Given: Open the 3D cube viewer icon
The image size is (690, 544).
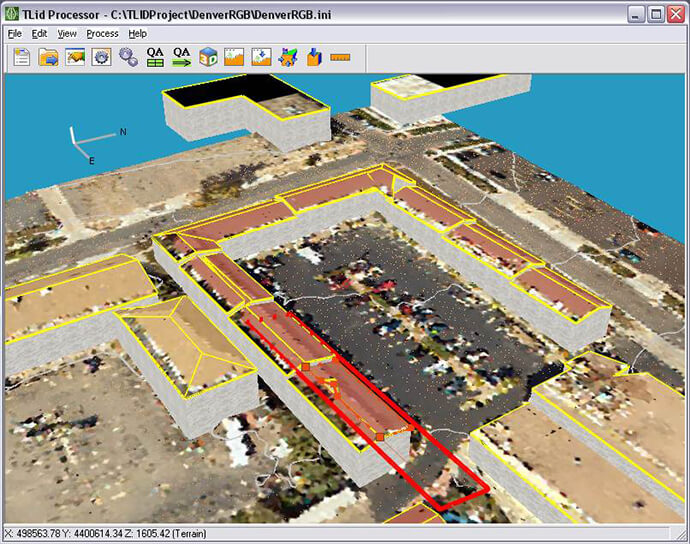Looking at the screenshot, I should tap(208, 58).
